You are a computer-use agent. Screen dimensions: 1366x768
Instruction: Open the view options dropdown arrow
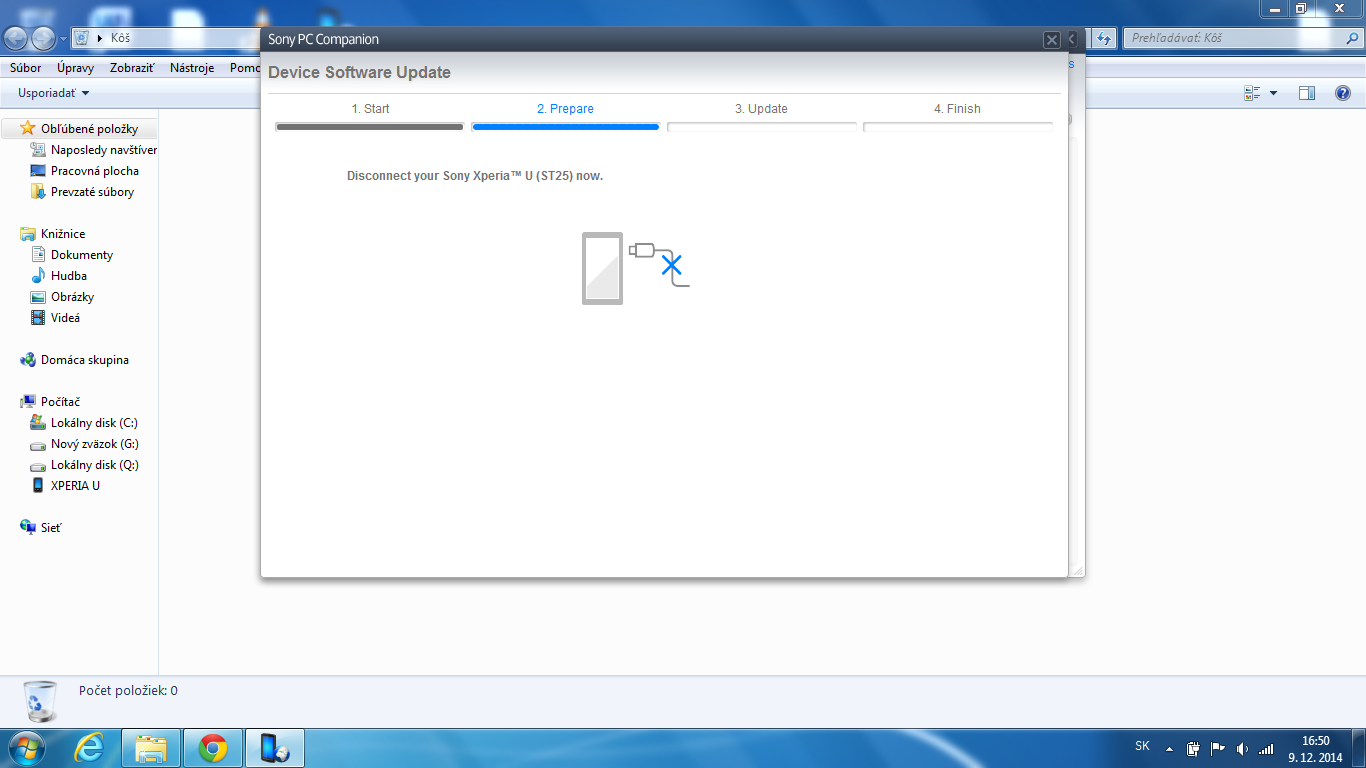click(1273, 93)
